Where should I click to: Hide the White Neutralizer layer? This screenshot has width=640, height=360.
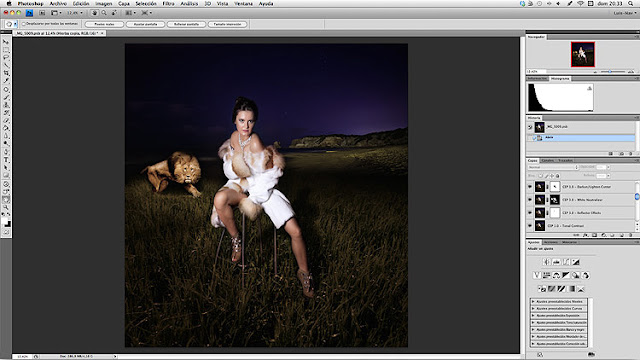530,200
